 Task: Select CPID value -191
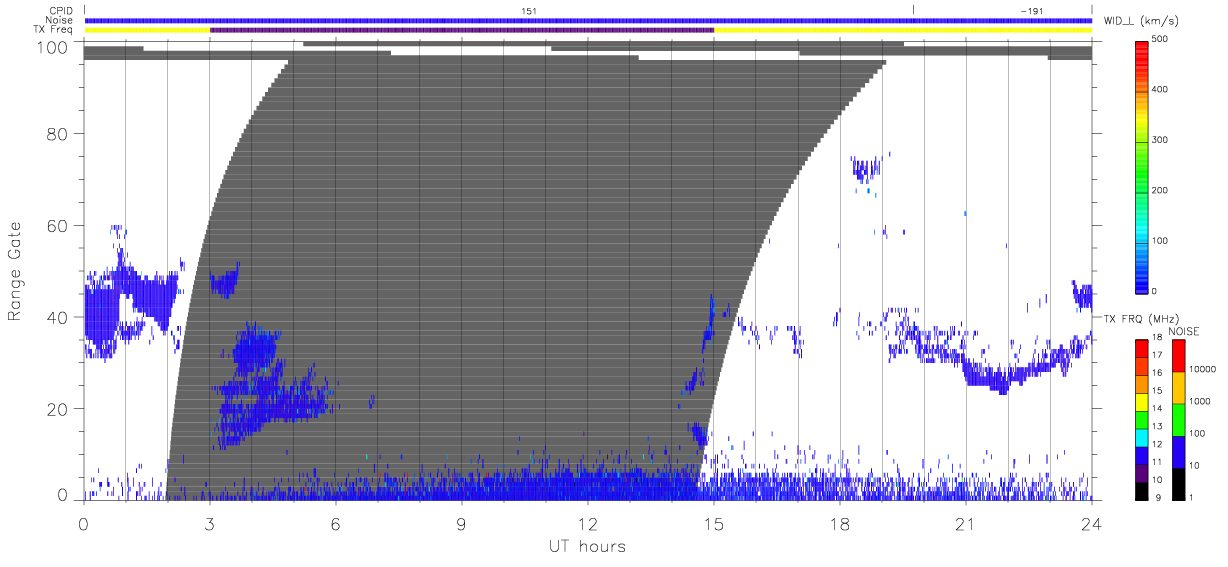pyautogui.click(x=1032, y=10)
